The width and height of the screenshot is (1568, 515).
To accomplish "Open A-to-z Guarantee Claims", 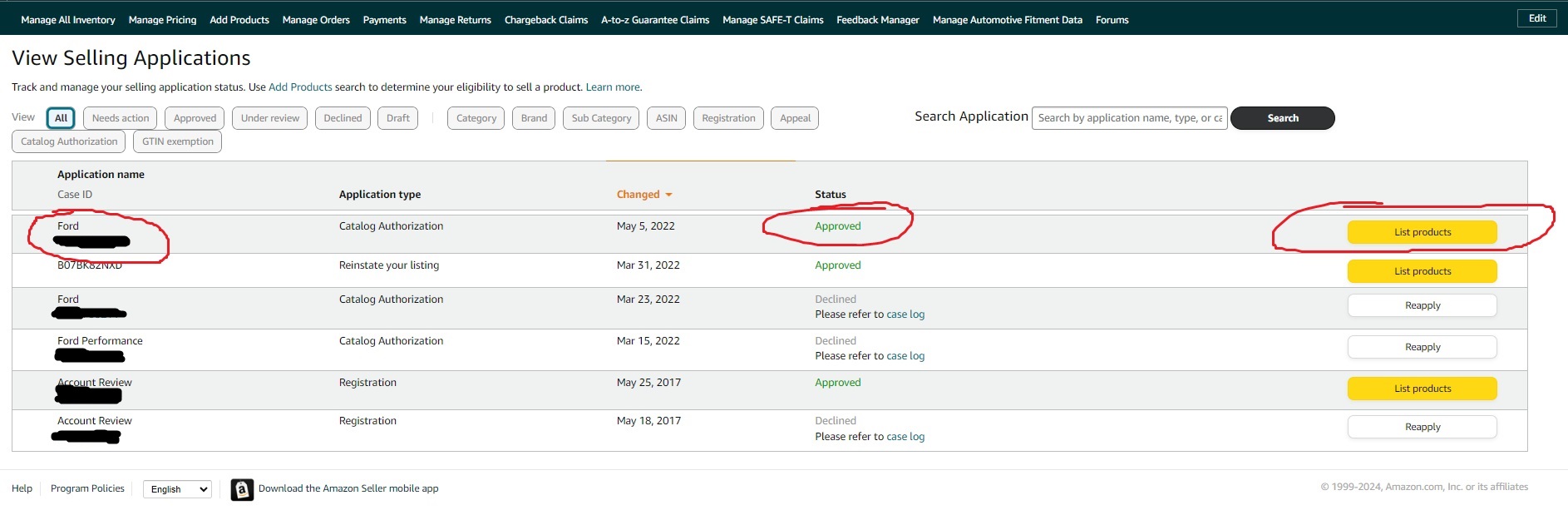I will [655, 20].
